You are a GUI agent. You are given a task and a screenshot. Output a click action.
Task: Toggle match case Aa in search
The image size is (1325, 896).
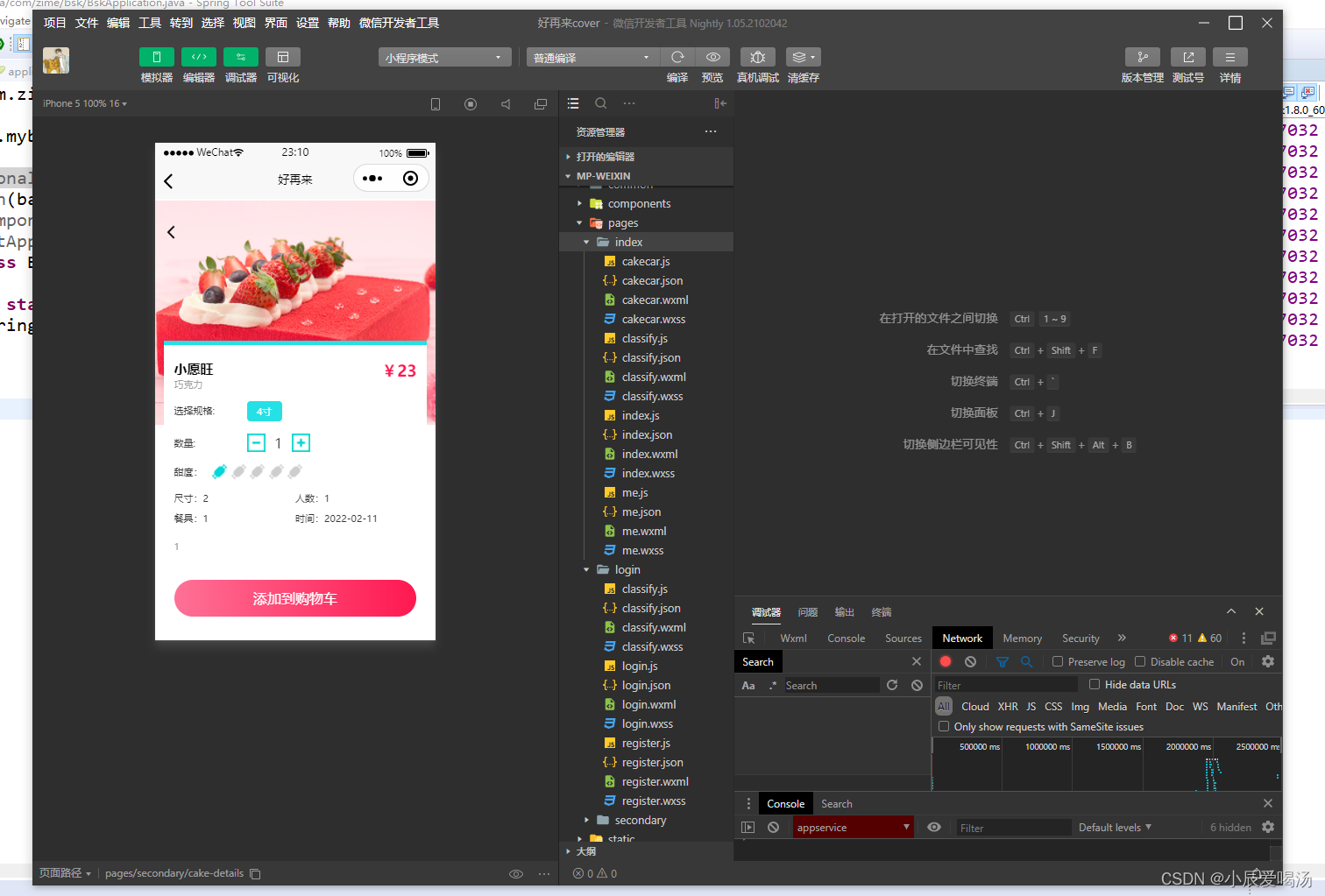[748, 686]
